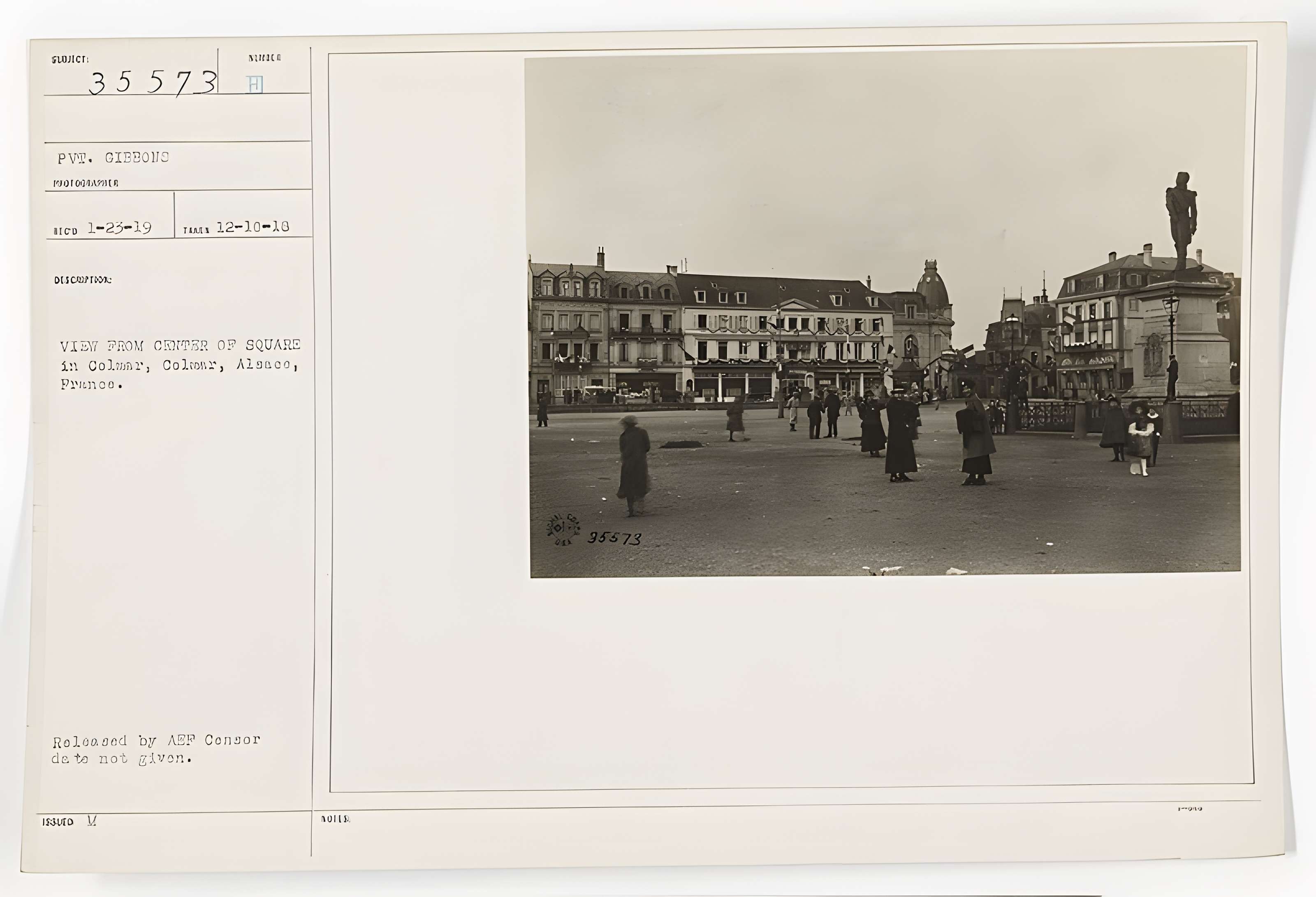Click the Notes label below the photo

pos(336,819)
